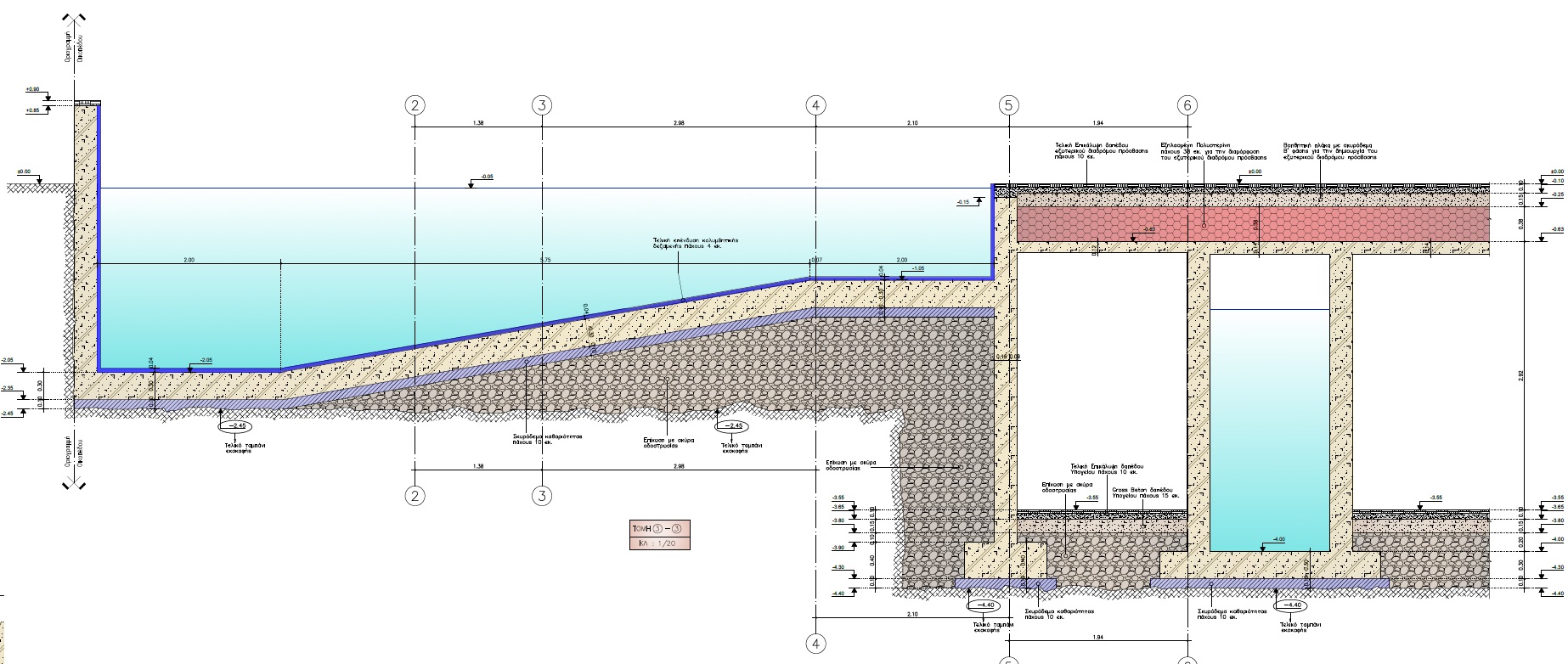The image size is (1568, 664).
Task: Click the Βοηθητική πλάκα με σκυρόδεμα annotation
Action: pos(1329,151)
